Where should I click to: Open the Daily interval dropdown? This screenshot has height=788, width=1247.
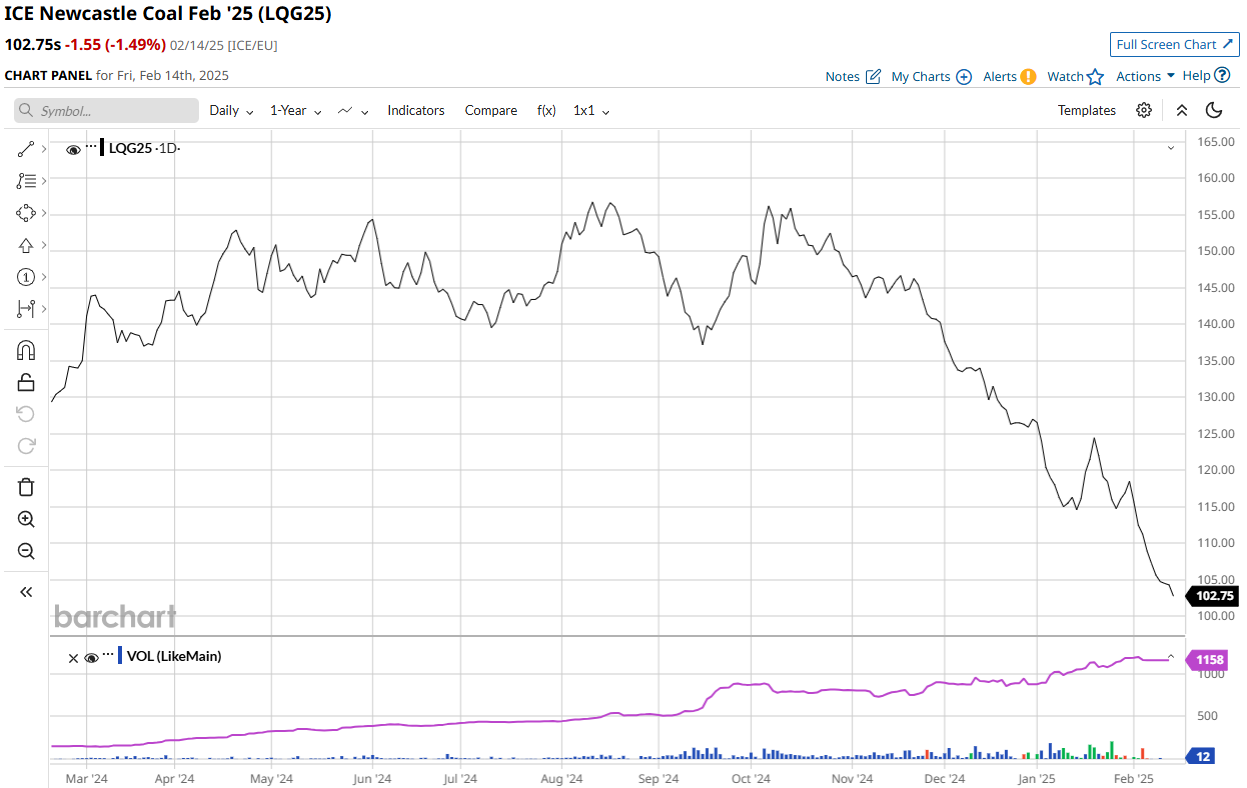click(231, 110)
